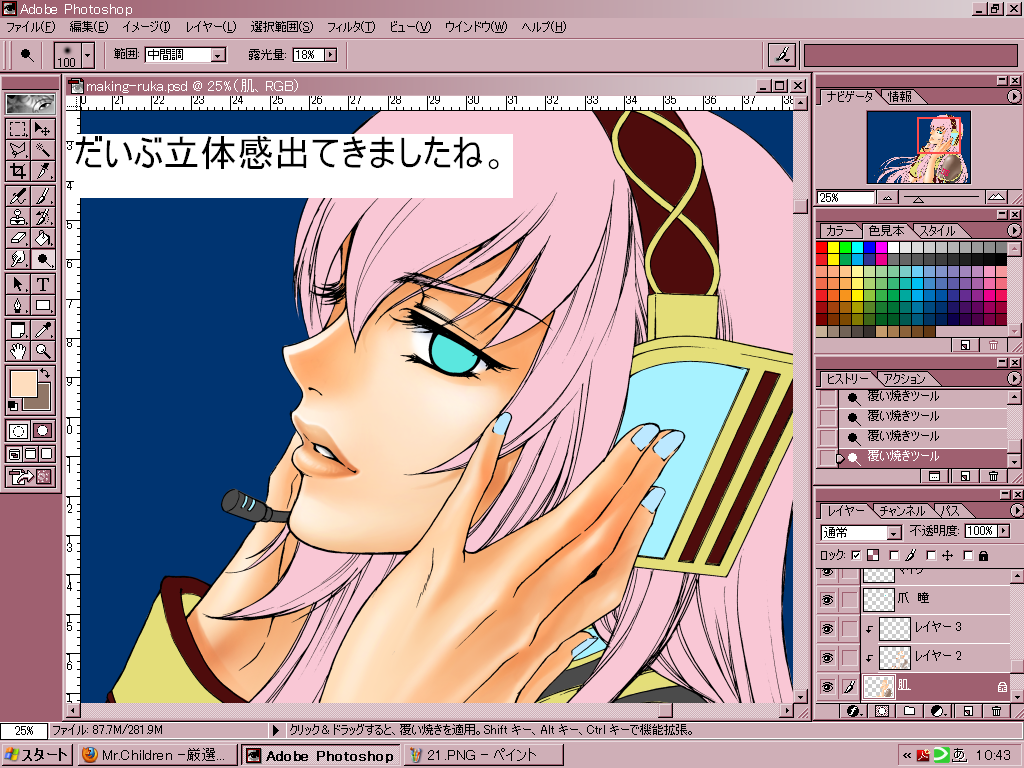Viewport: 1024px width, 768px height.
Task: Open the イメージ(I) menu
Action: click(146, 27)
